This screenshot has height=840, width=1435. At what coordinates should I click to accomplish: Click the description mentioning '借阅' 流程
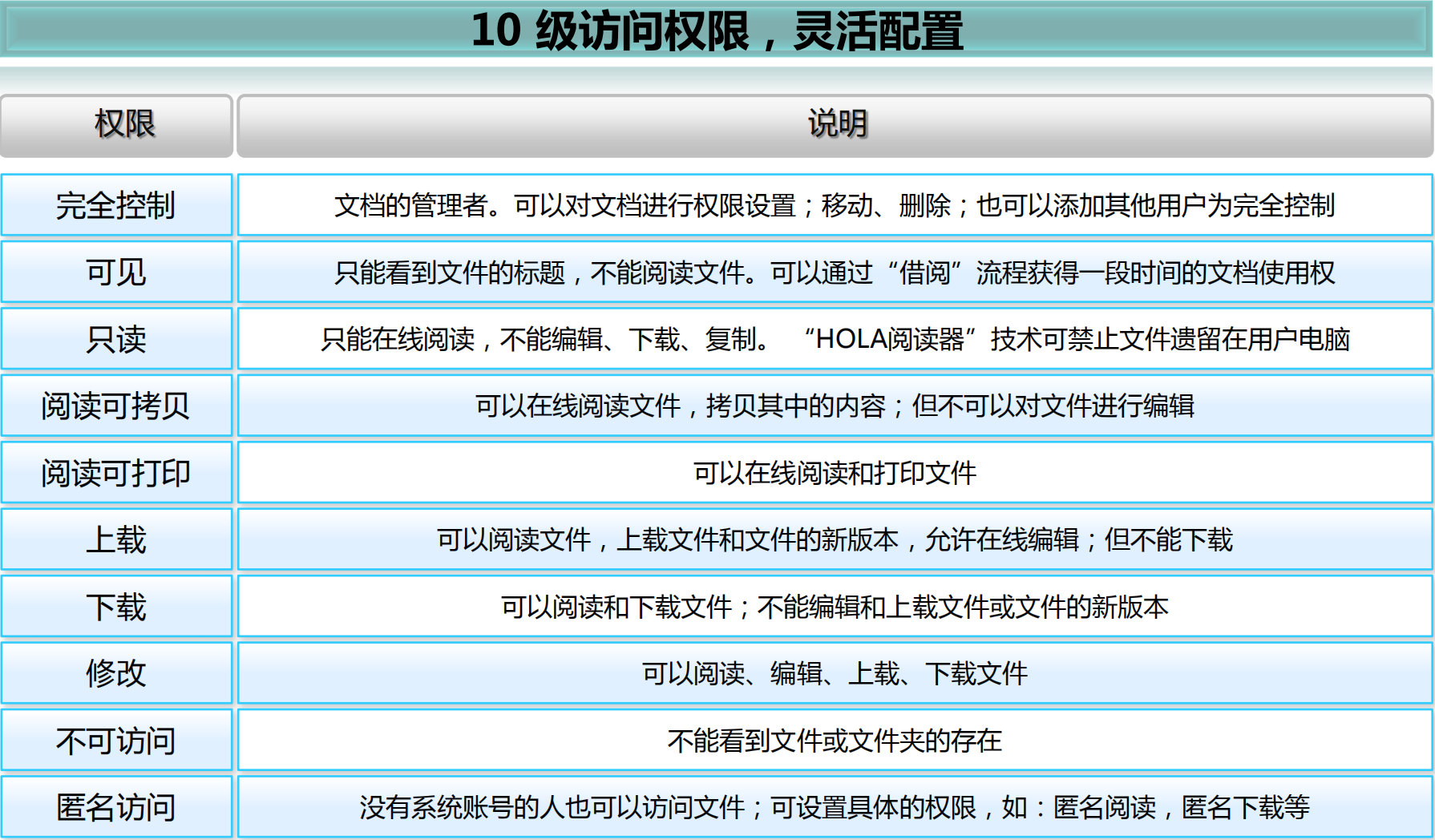tap(835, 273)
